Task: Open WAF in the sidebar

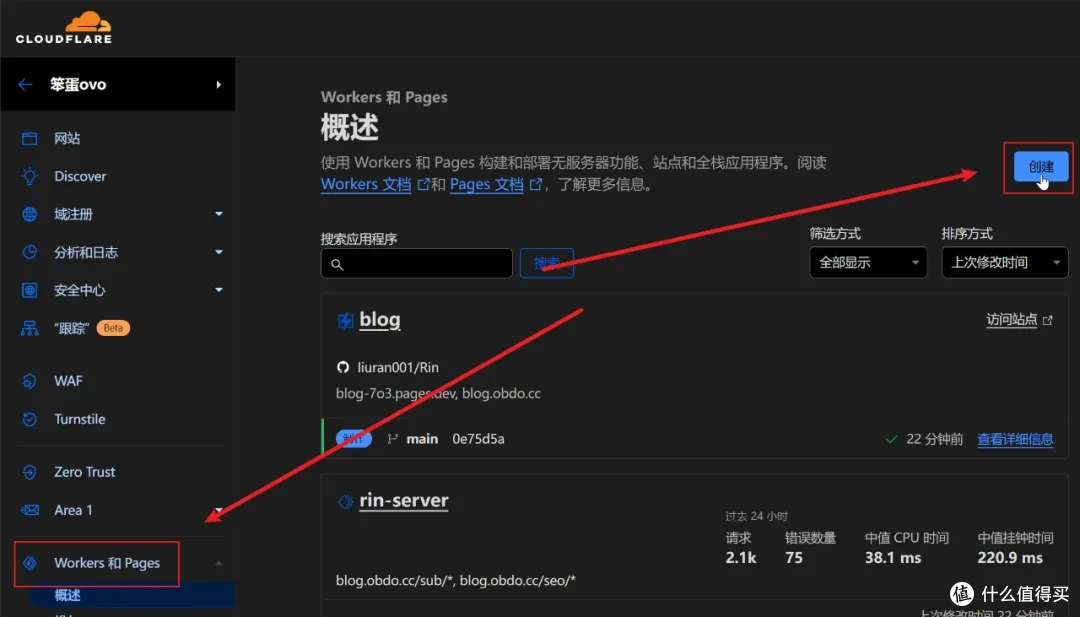Action: [x=68, y=381]
